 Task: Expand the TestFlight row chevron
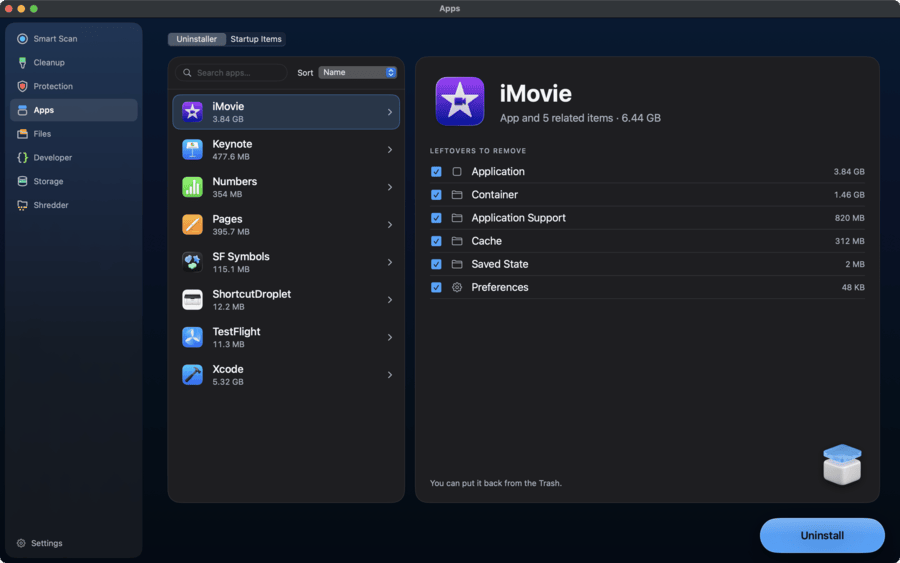[390, 337]
